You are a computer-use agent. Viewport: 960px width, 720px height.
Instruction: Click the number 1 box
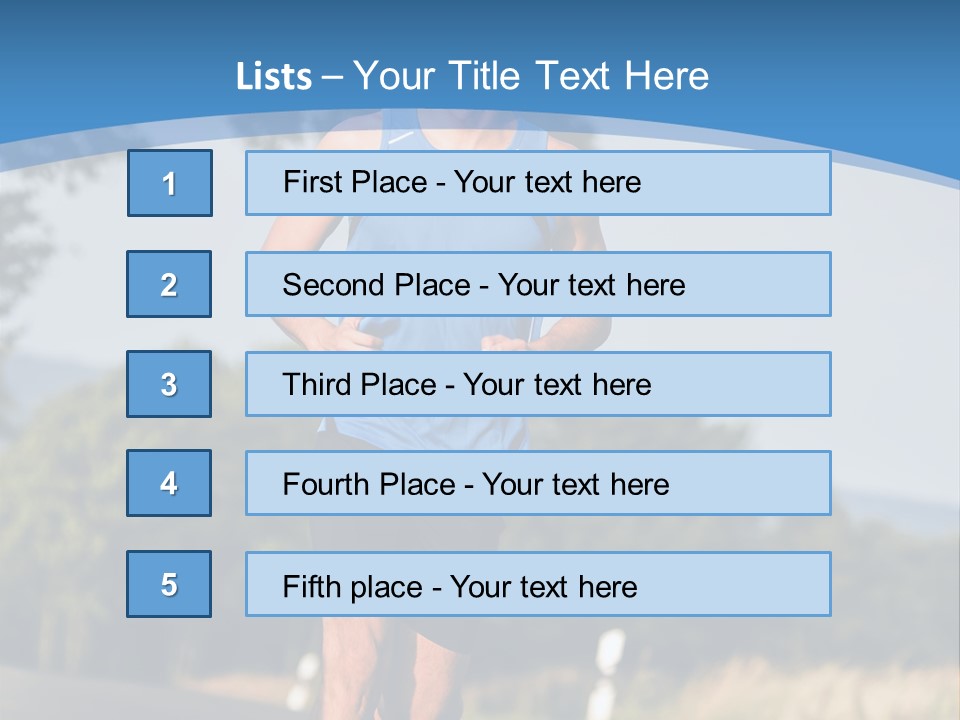pos(170,183)
